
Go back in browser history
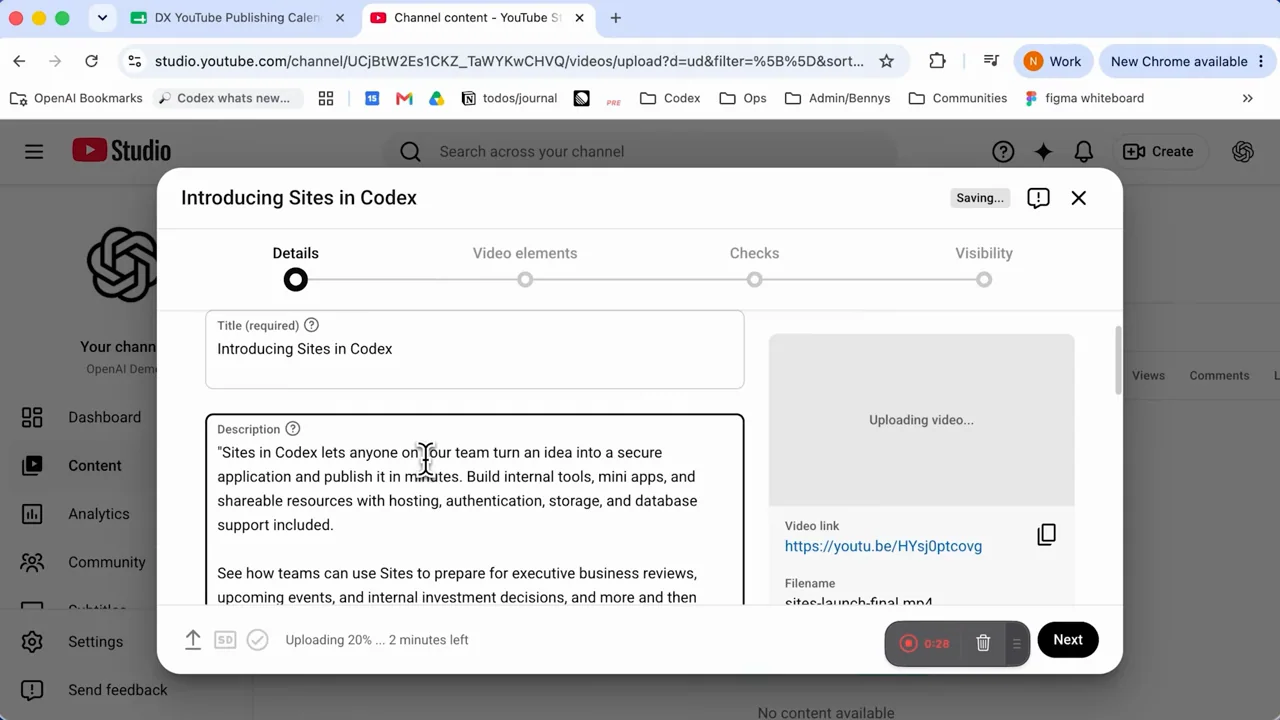click(19, 61)
